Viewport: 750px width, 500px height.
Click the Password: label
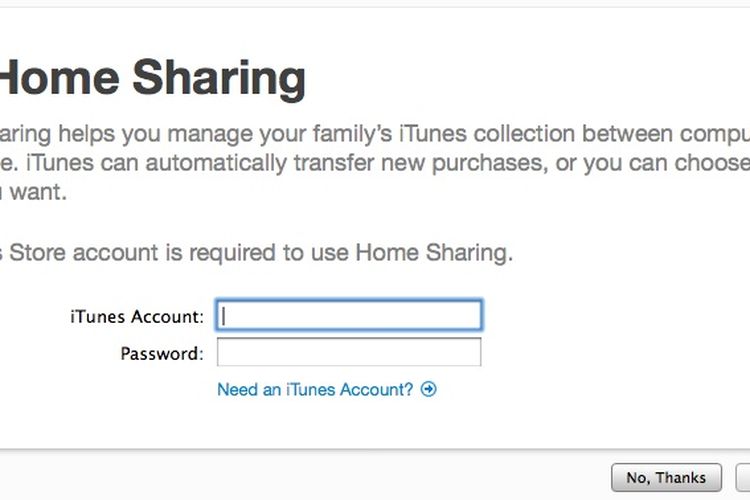pyautogui.click(x=162, y=354)
